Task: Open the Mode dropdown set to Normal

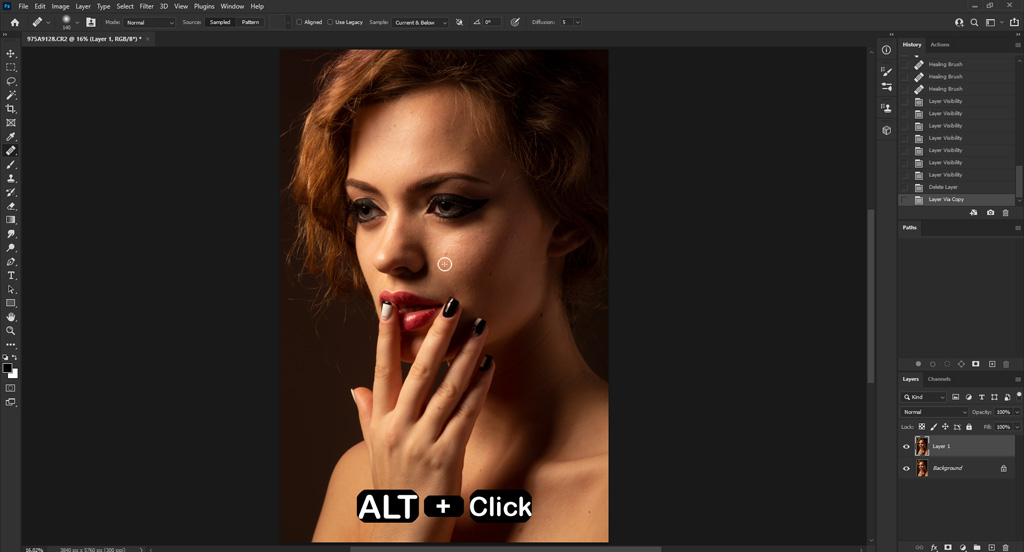Action: click(x=150, y=22)
